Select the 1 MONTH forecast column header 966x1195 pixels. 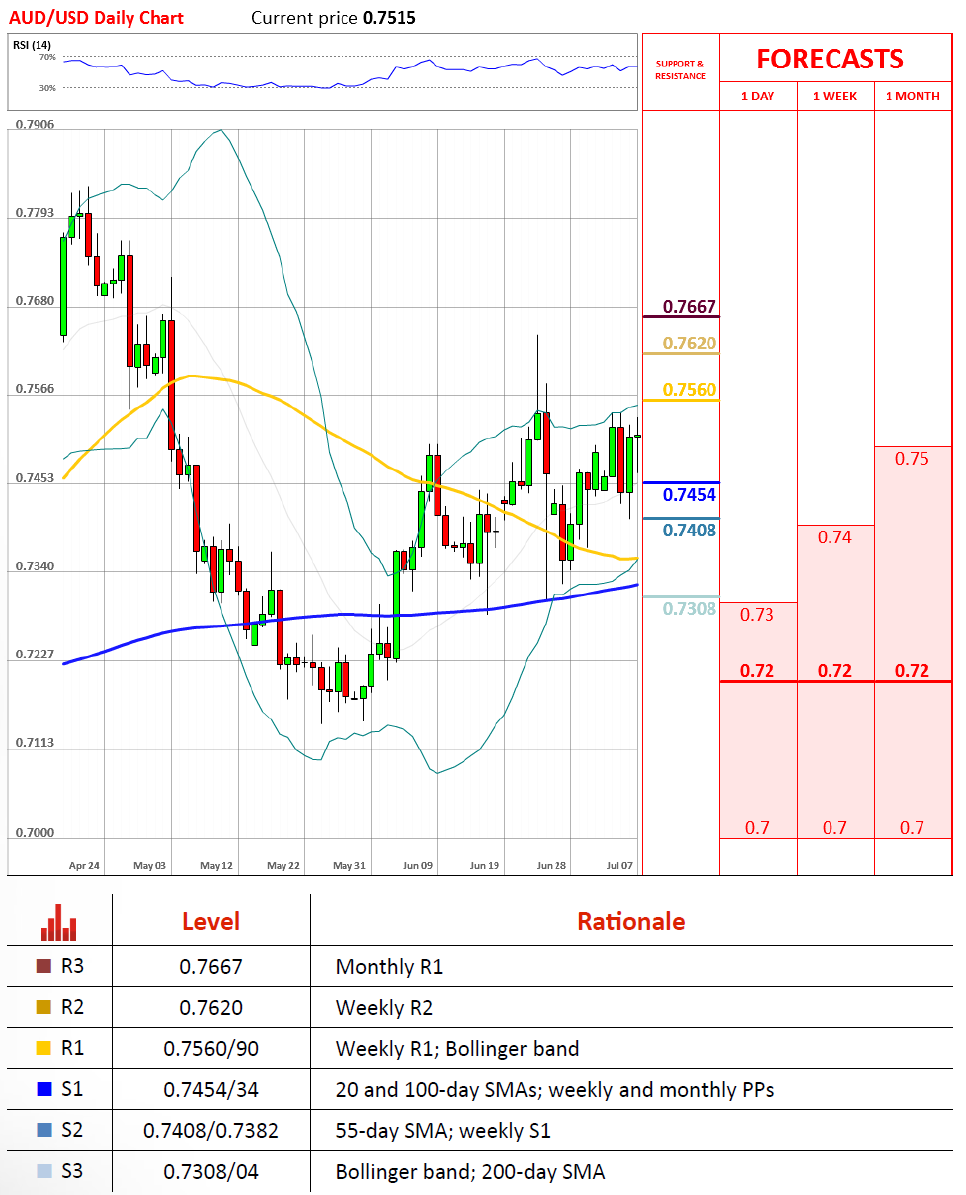912,96
